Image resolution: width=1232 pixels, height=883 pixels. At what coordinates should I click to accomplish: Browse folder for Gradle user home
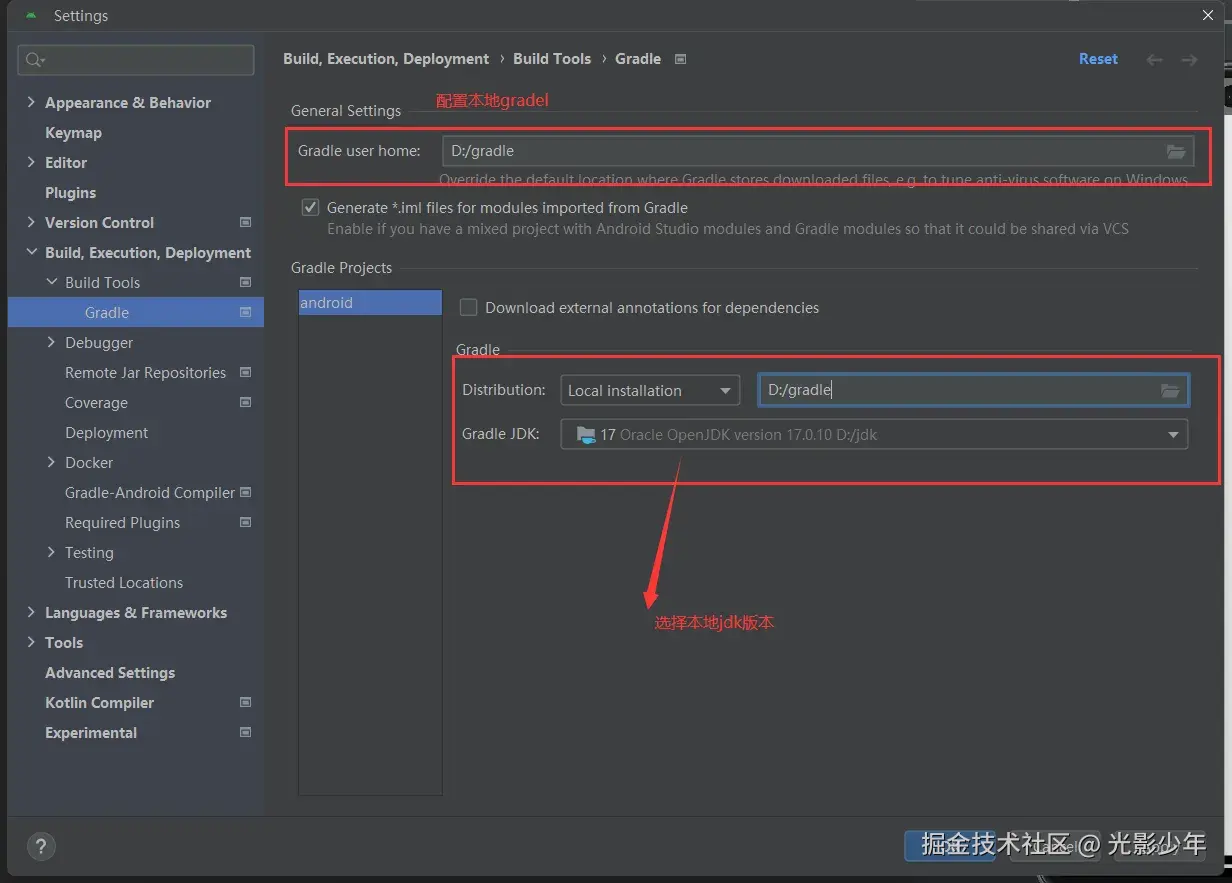pos(1176,152)
